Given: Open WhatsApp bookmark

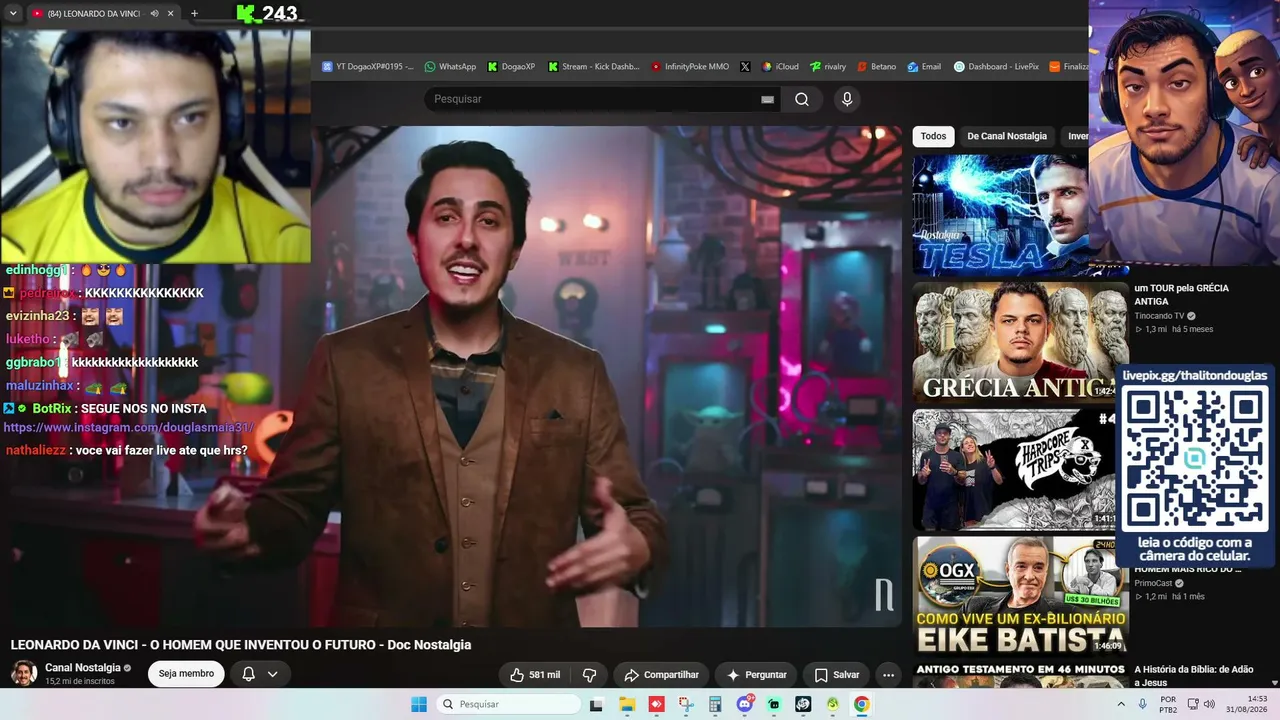Looking at the screenshot, I should point(450,67).
